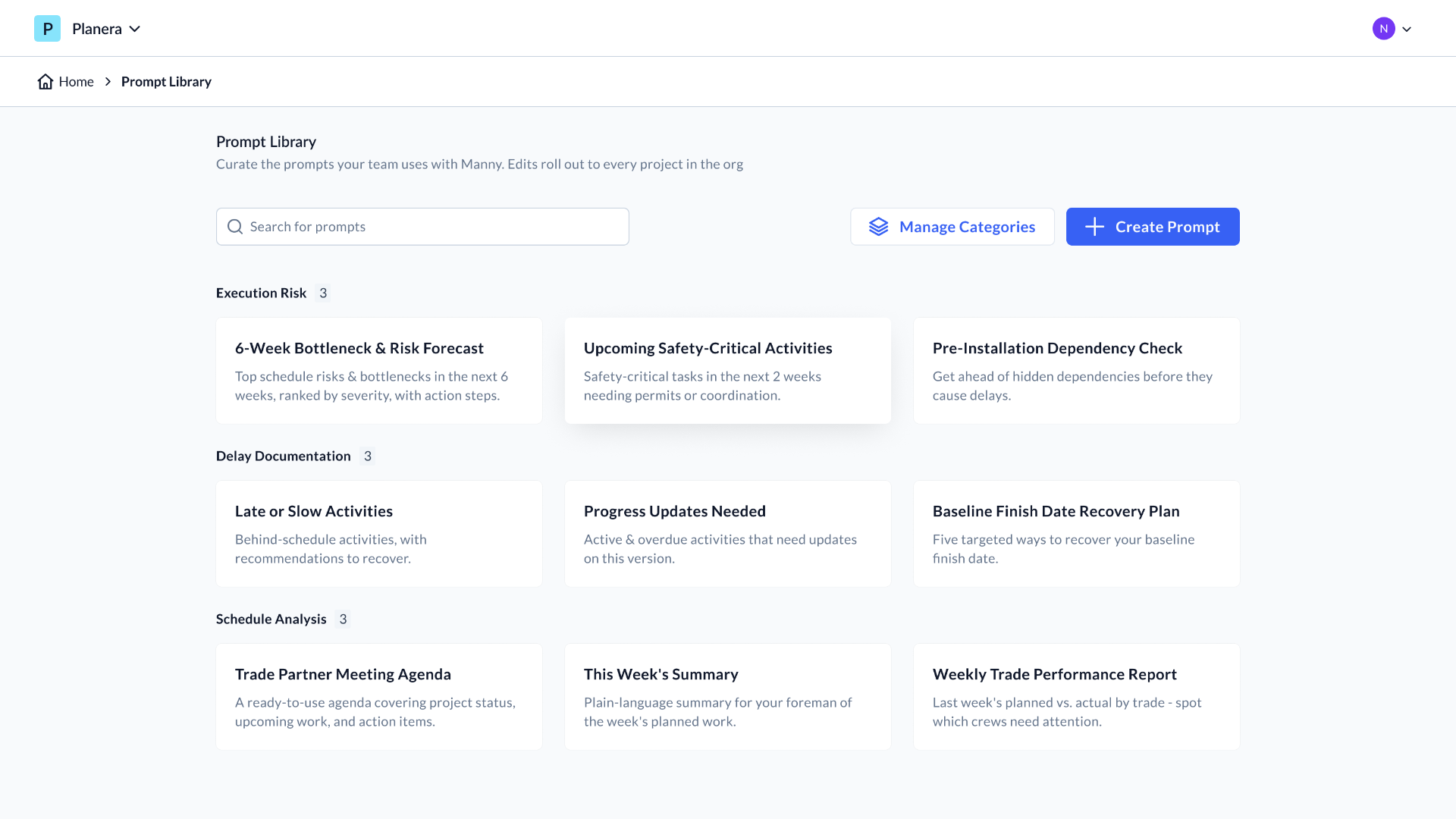
Task: Click the Home house icon in breadcrumb
Action: click(x=45, y=81)
